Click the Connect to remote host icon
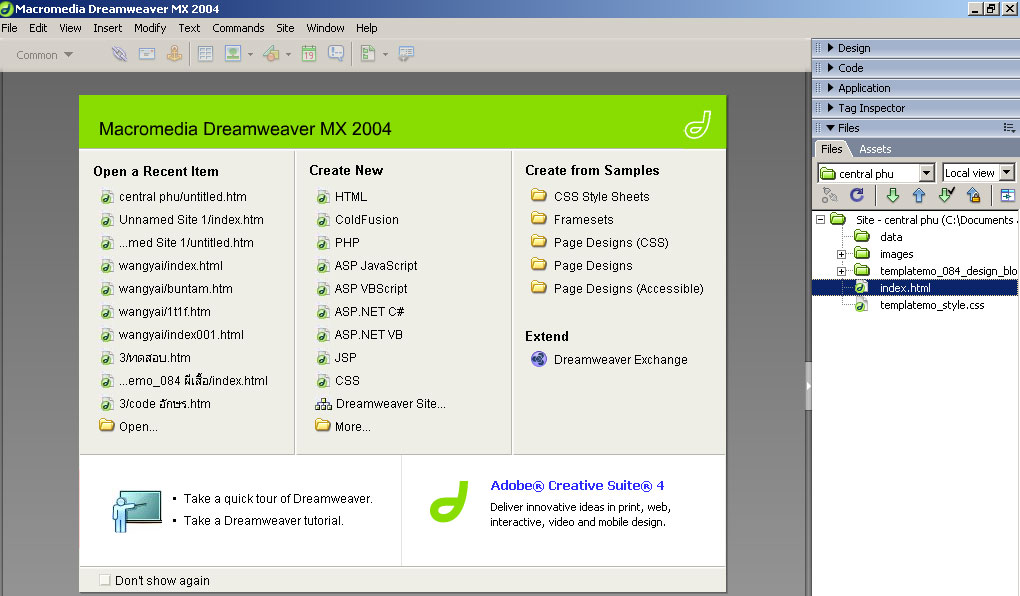Image resolution: width=1020 pixels, height=596 pixels. [x=829, y=195]
